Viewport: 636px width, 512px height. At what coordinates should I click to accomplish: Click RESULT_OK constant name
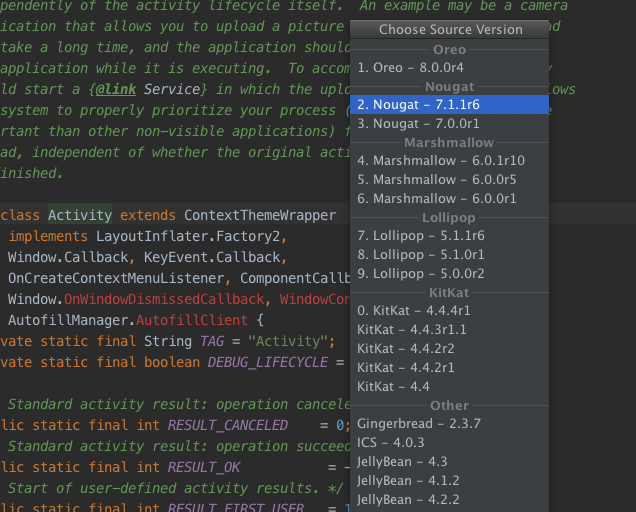tap(204, 467)
